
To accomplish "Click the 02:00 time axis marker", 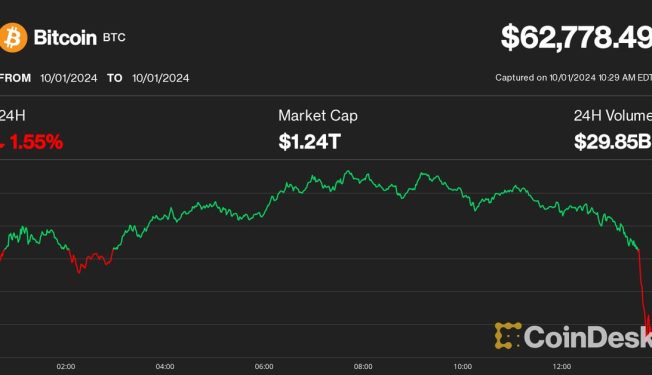I will coord(66,367).
